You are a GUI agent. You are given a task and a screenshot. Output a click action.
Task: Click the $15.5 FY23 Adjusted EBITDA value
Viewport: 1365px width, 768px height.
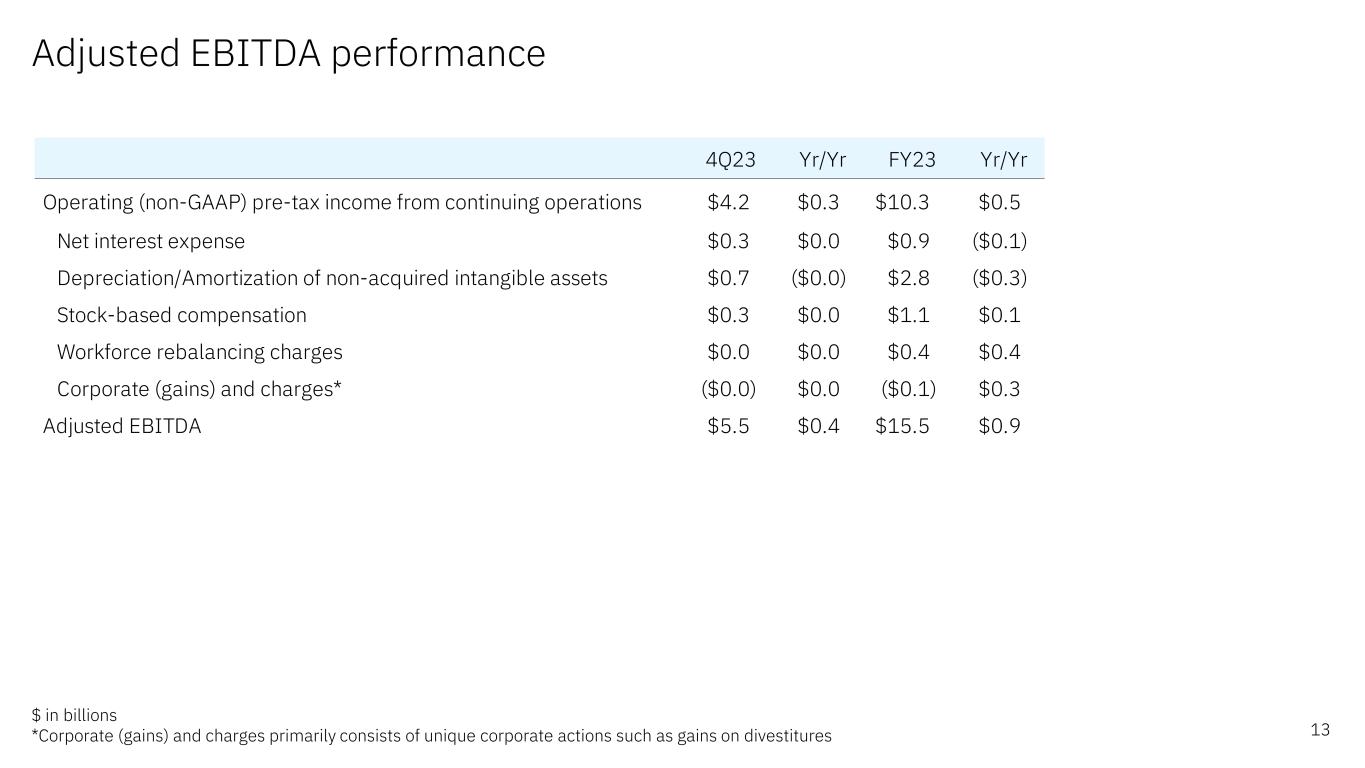coord(902,426)
